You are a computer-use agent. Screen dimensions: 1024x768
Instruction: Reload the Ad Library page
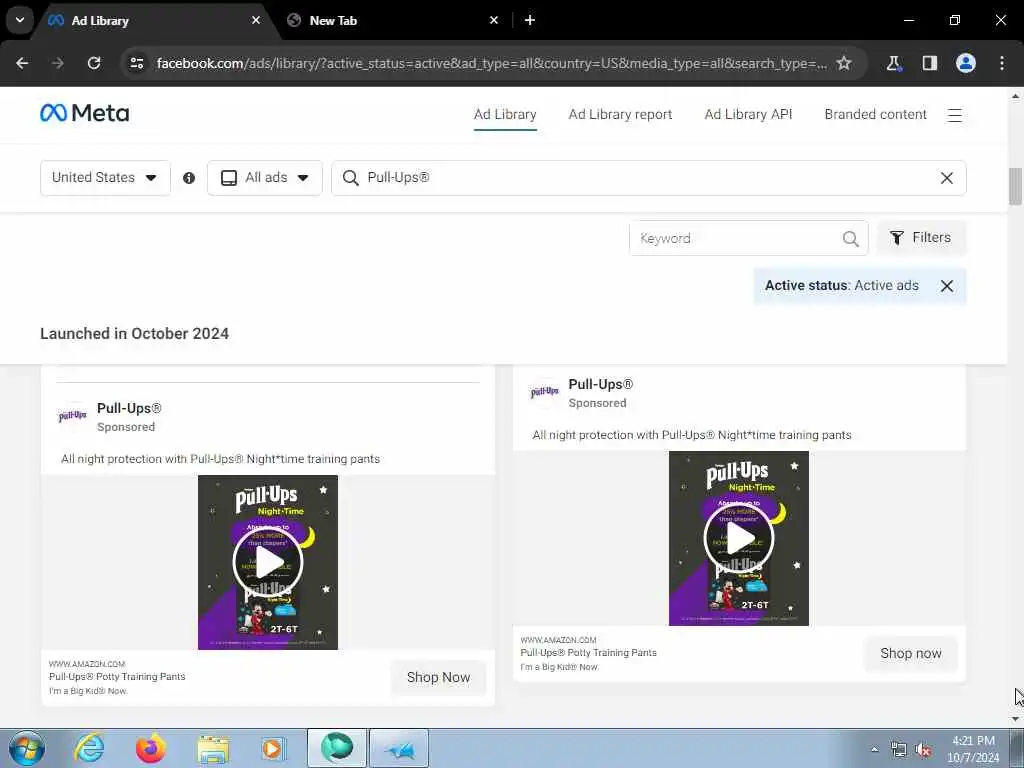(x=94, y=63)
